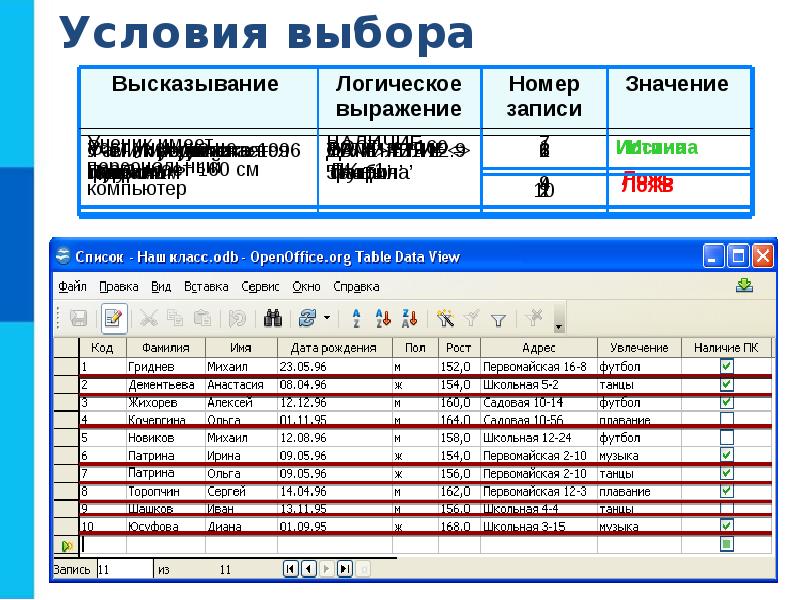
Task: Open the Sort A-Z dialog icon
Action: (356, 319)
